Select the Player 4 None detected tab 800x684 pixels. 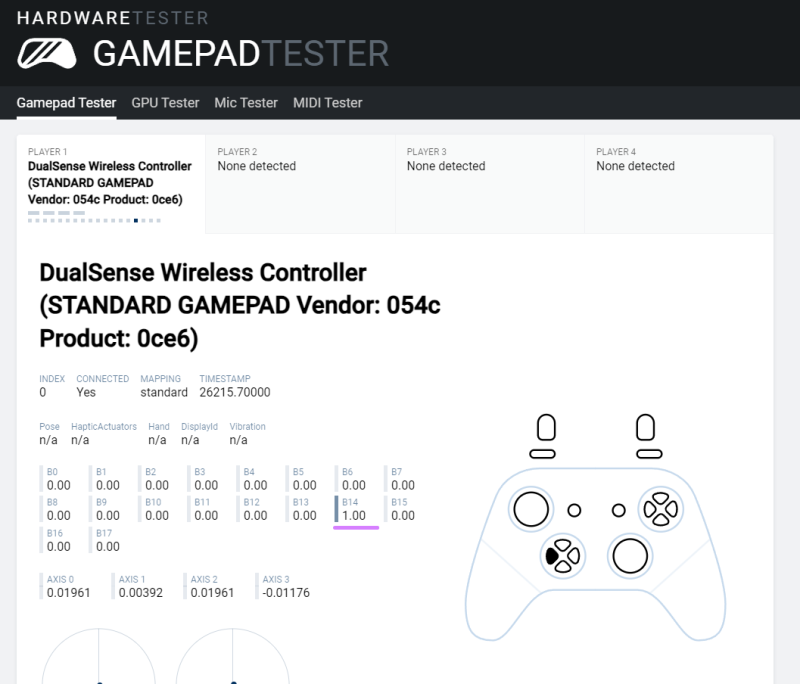[x=679, y=184]
